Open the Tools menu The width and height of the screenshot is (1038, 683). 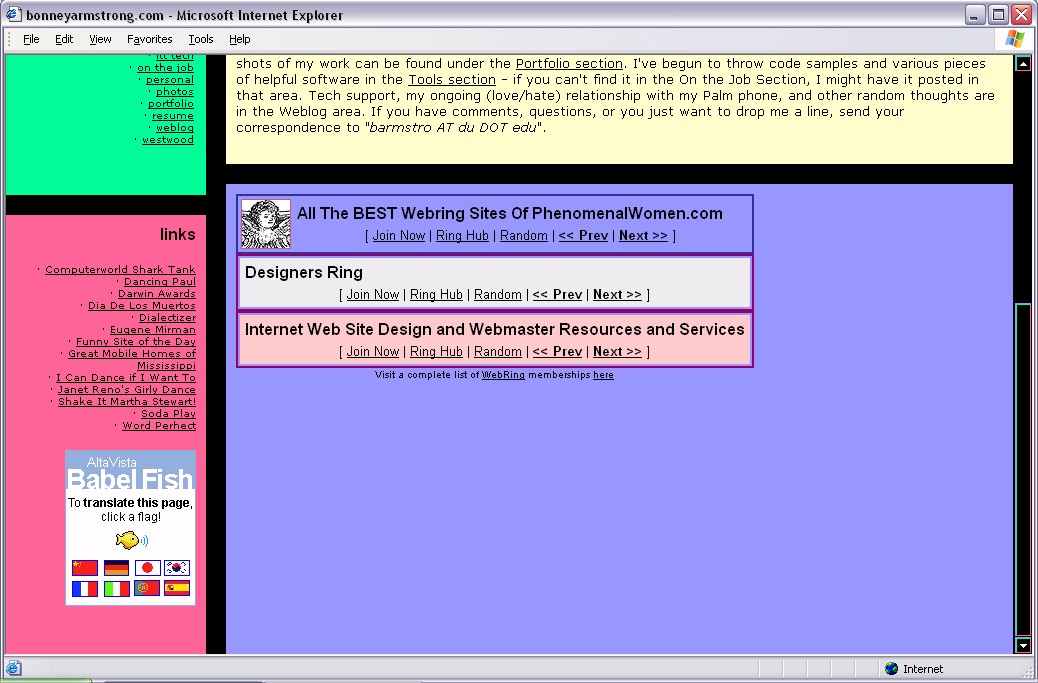(x=201, y=39)
